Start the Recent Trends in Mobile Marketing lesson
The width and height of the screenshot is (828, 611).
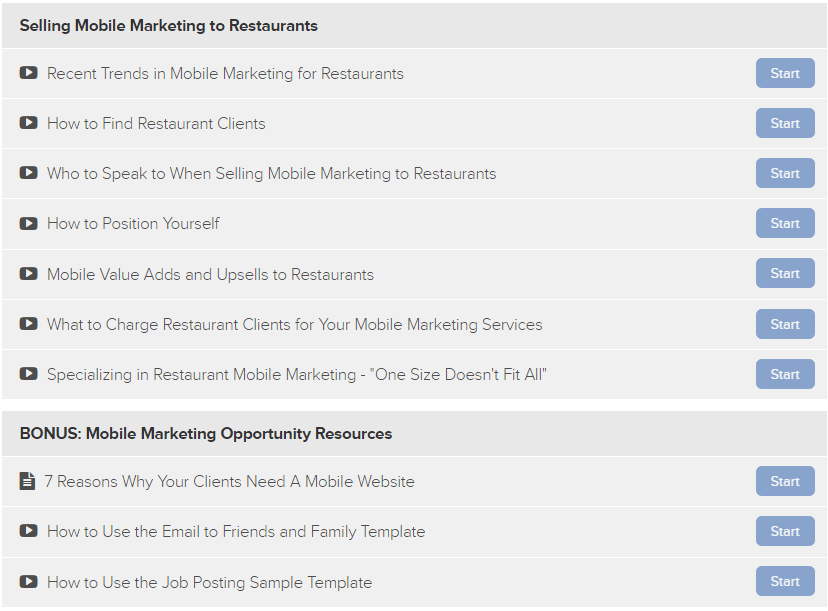click(785, 73)
